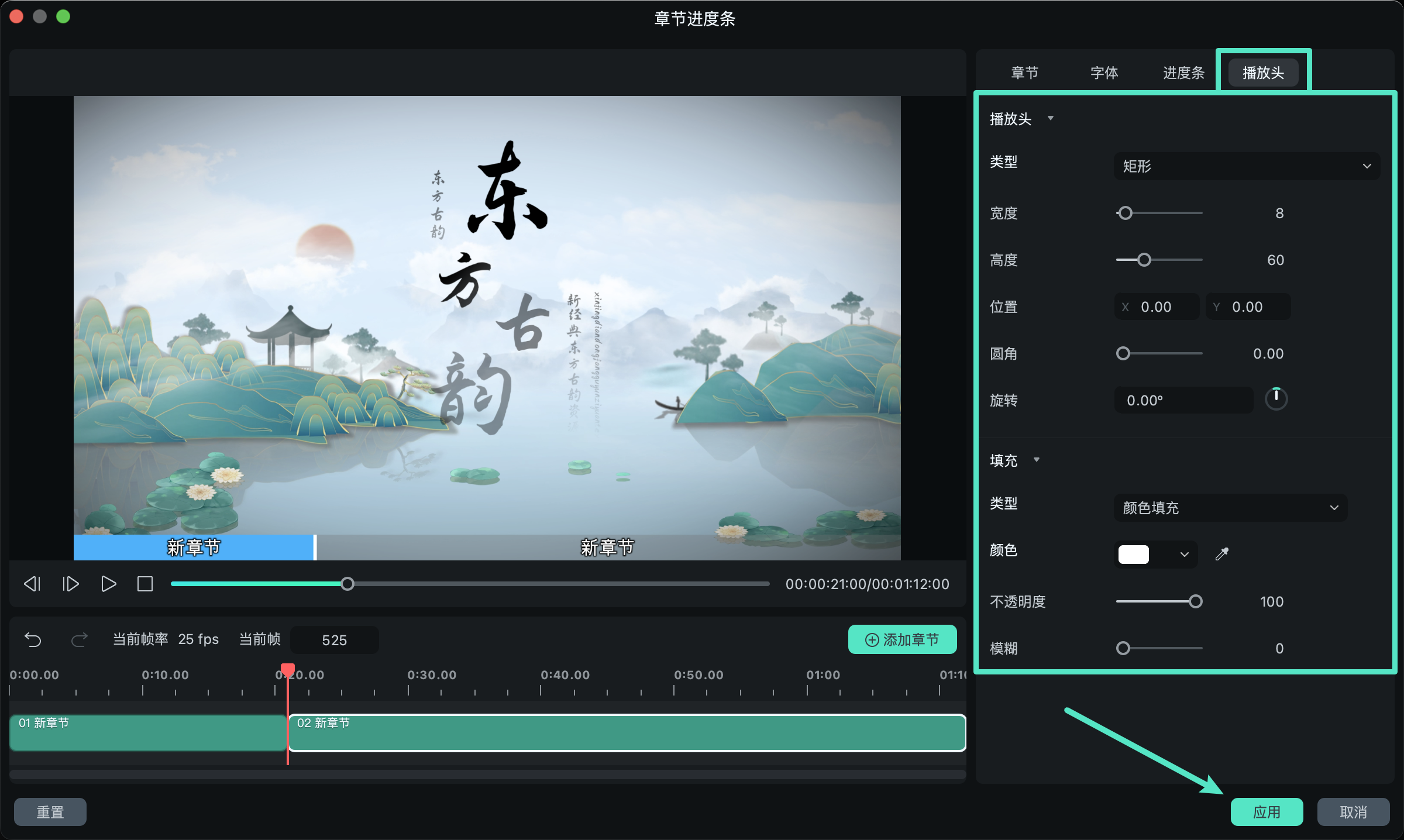The image size is (1404, 840).
Task: Click the 0:30.00 ruler mark
Action: pyautogui.click(x=432, y=674)
